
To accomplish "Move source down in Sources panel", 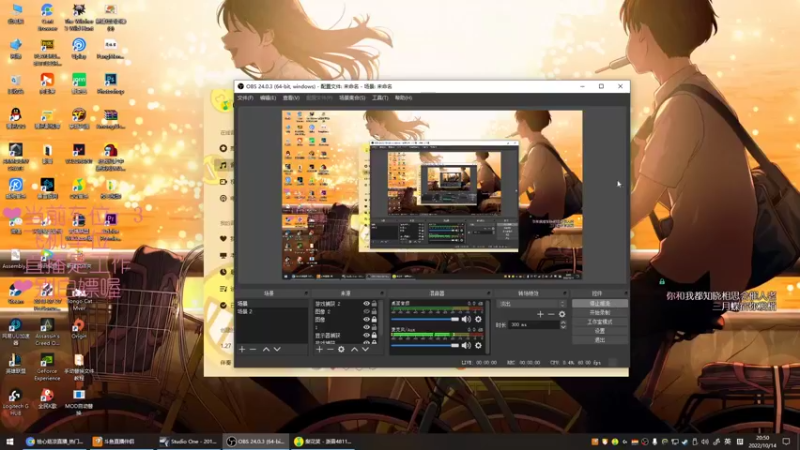I will click(365, 349).
